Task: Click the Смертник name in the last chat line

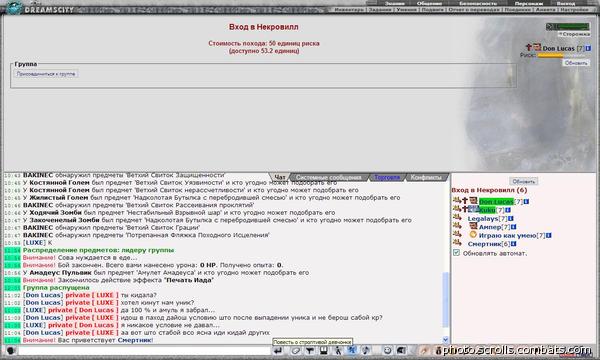Action: click(135, 340)
